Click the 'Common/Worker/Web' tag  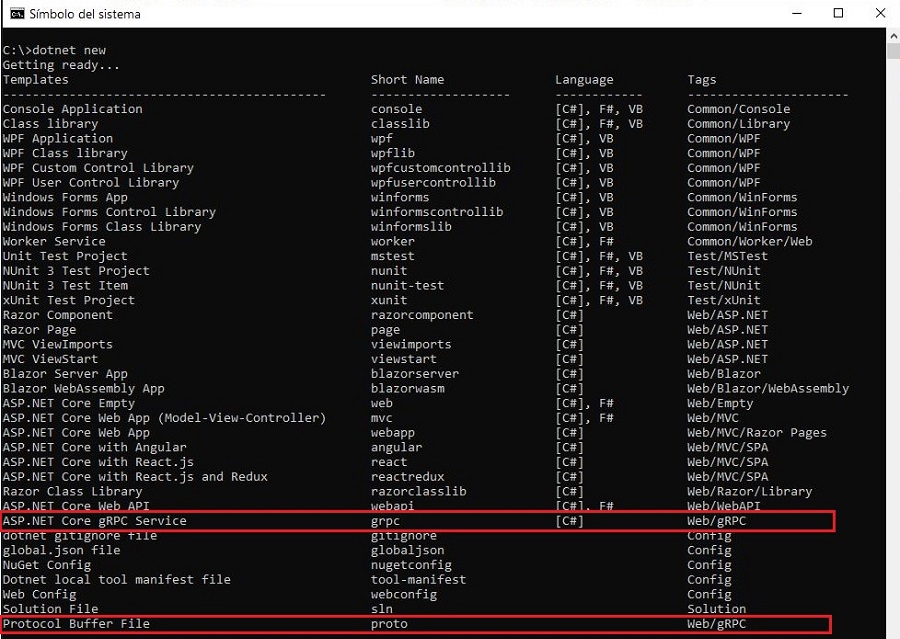[x=750, y=241]
